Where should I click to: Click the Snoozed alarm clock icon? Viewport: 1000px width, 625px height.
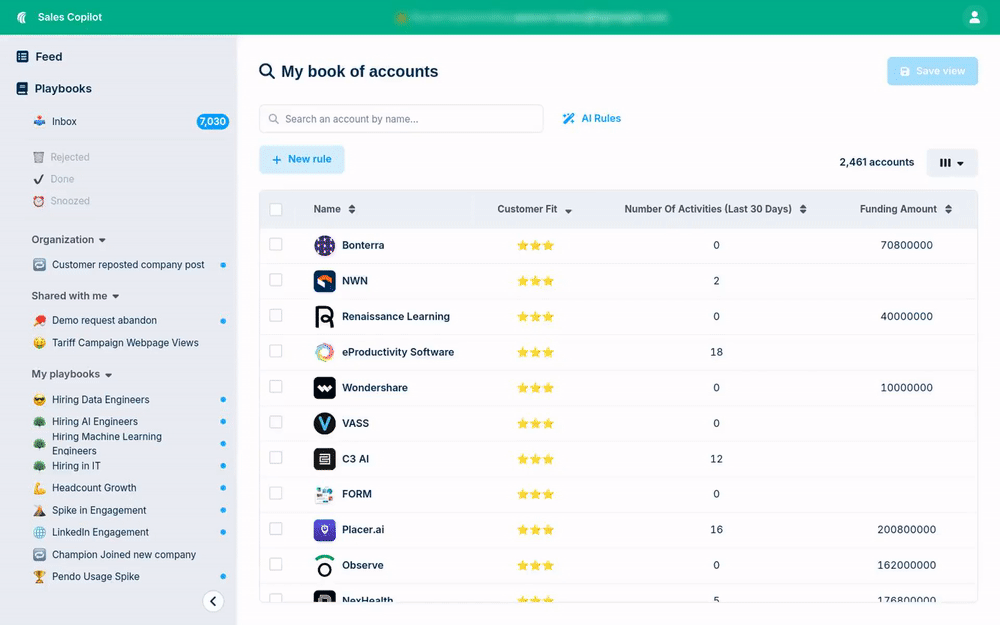click(x=39, y=201)
